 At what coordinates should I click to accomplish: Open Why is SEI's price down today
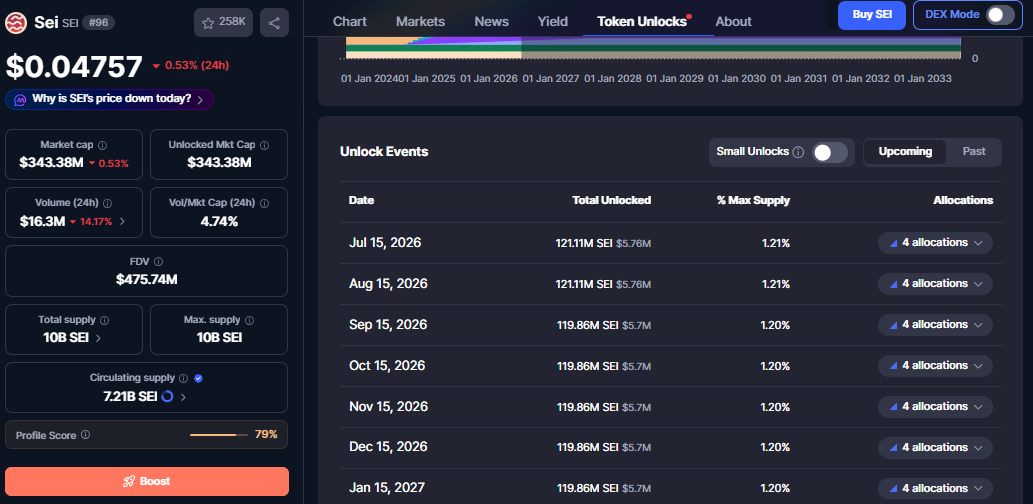pos(109,99)
